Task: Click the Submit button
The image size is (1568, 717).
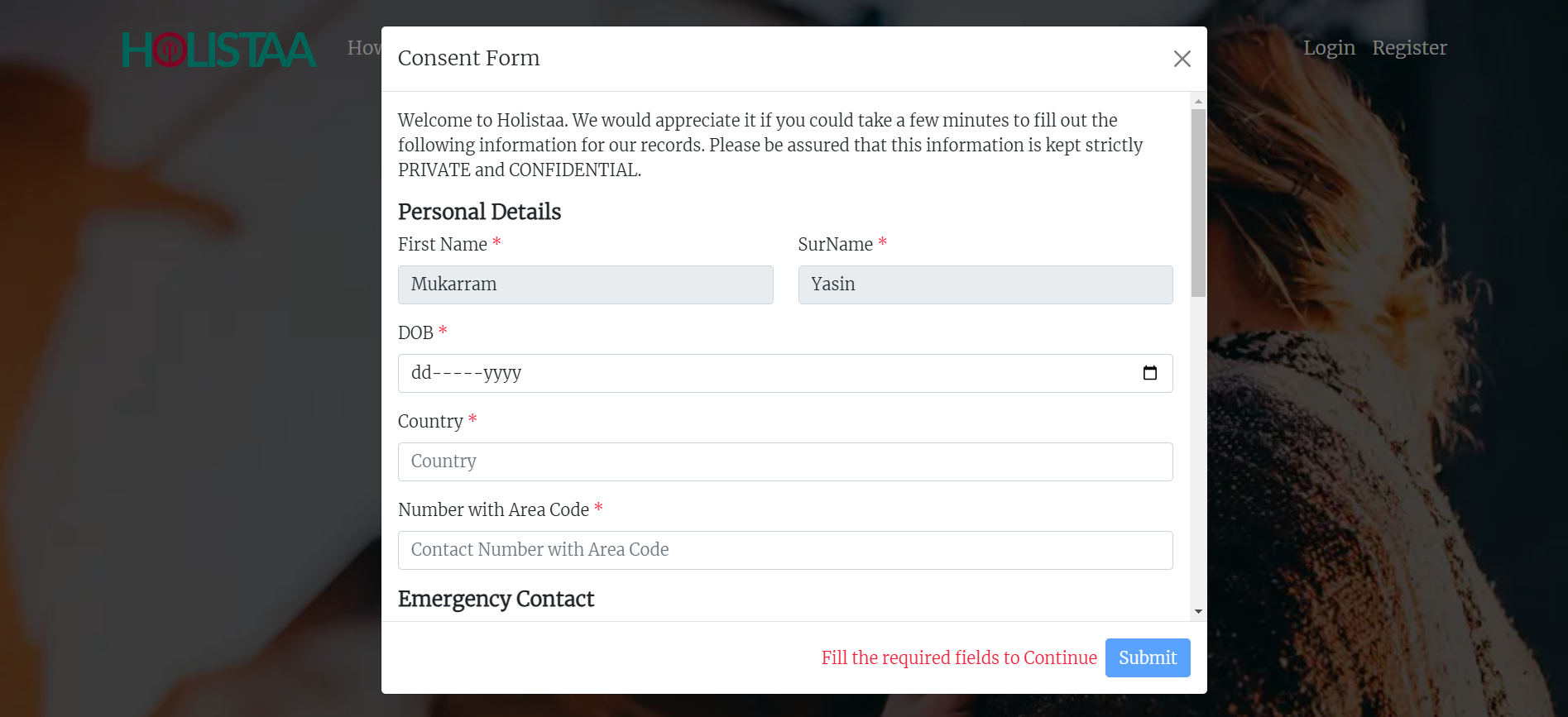Action: [1147, 657]
